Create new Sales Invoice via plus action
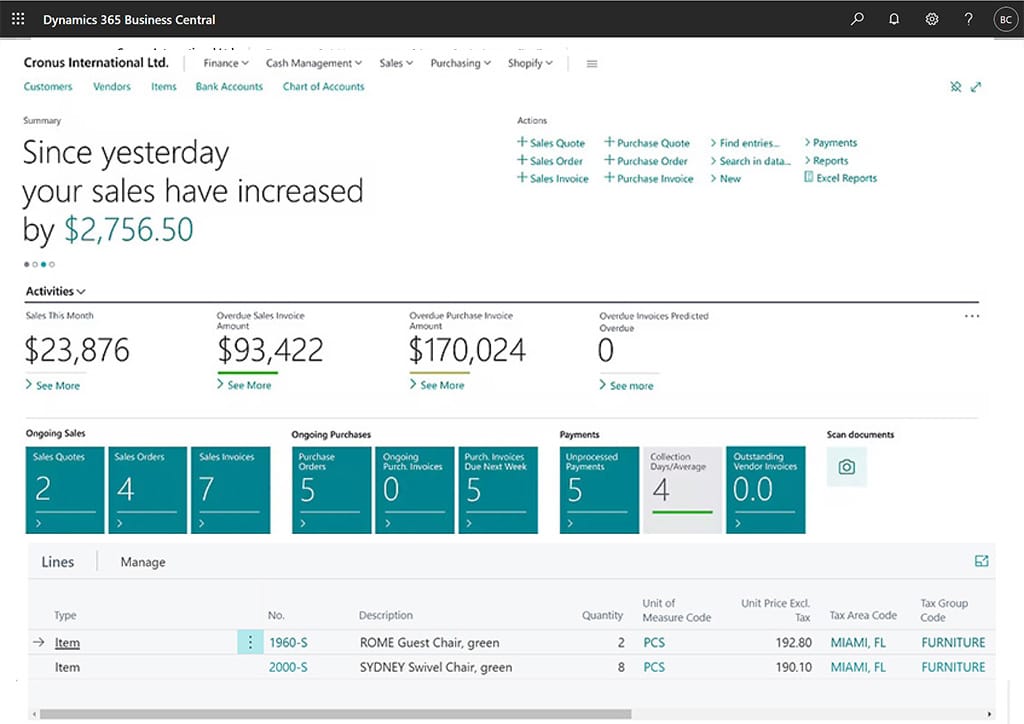Screen dimensions: 1024x724 click(x=552, y=178)
